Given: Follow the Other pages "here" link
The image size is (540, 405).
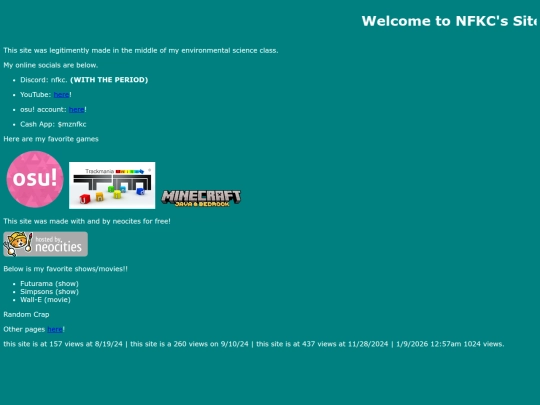Looking at the screenshot, I should (55, 329).
